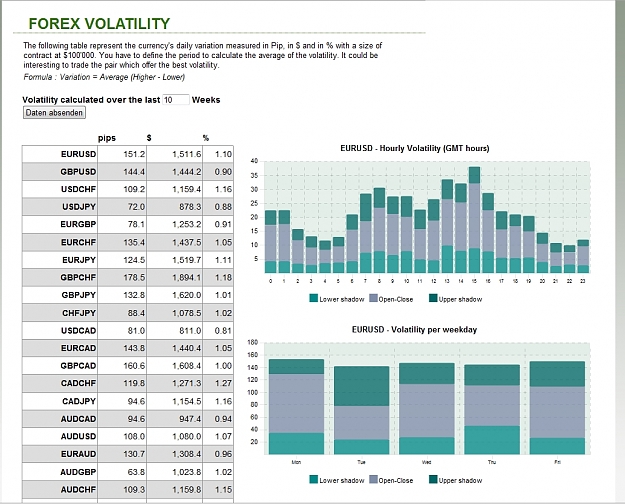This screenshot has width=625, height=504.
Task: Click AUDGBP pips value 63.8
Action: [x=136, y=472]
